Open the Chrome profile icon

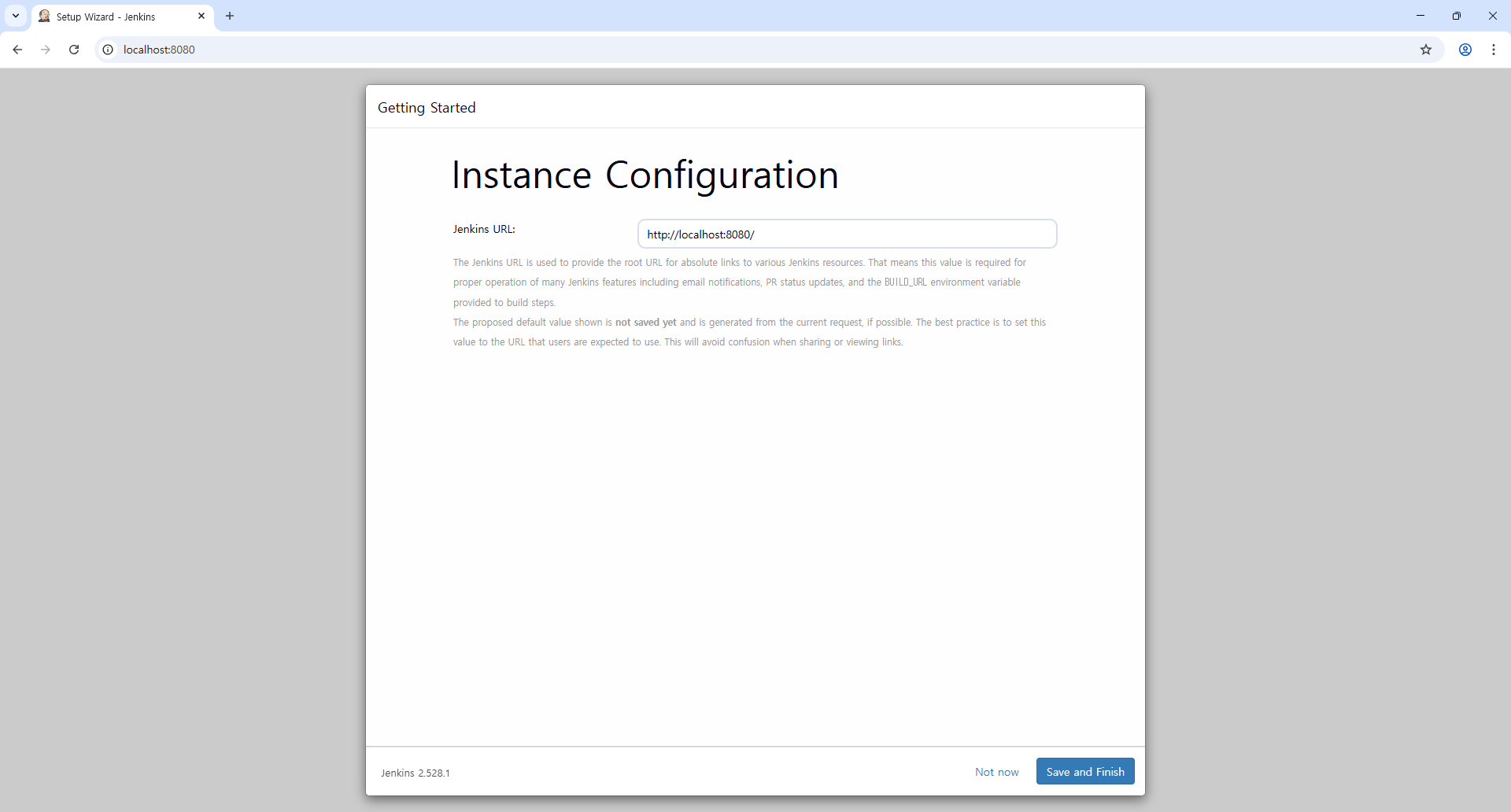[x=1465, y=50]
